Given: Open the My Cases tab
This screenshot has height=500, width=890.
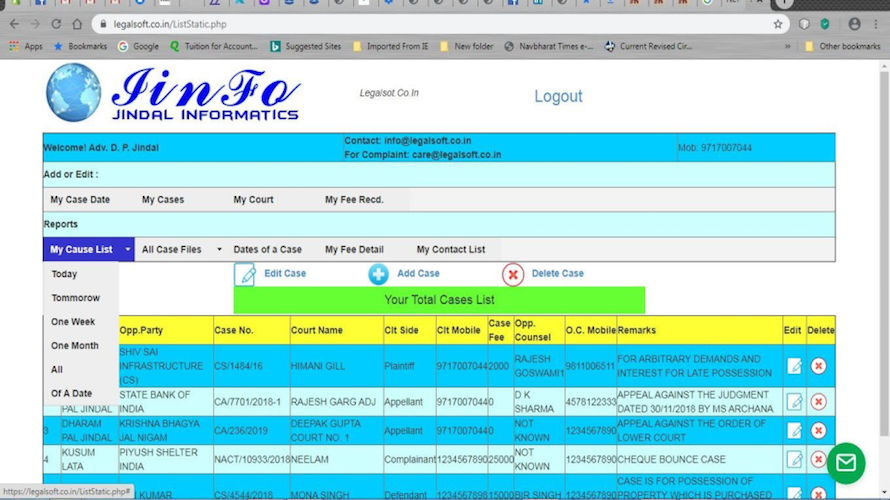Looking at the screenshot, I should tap(163, 200).
